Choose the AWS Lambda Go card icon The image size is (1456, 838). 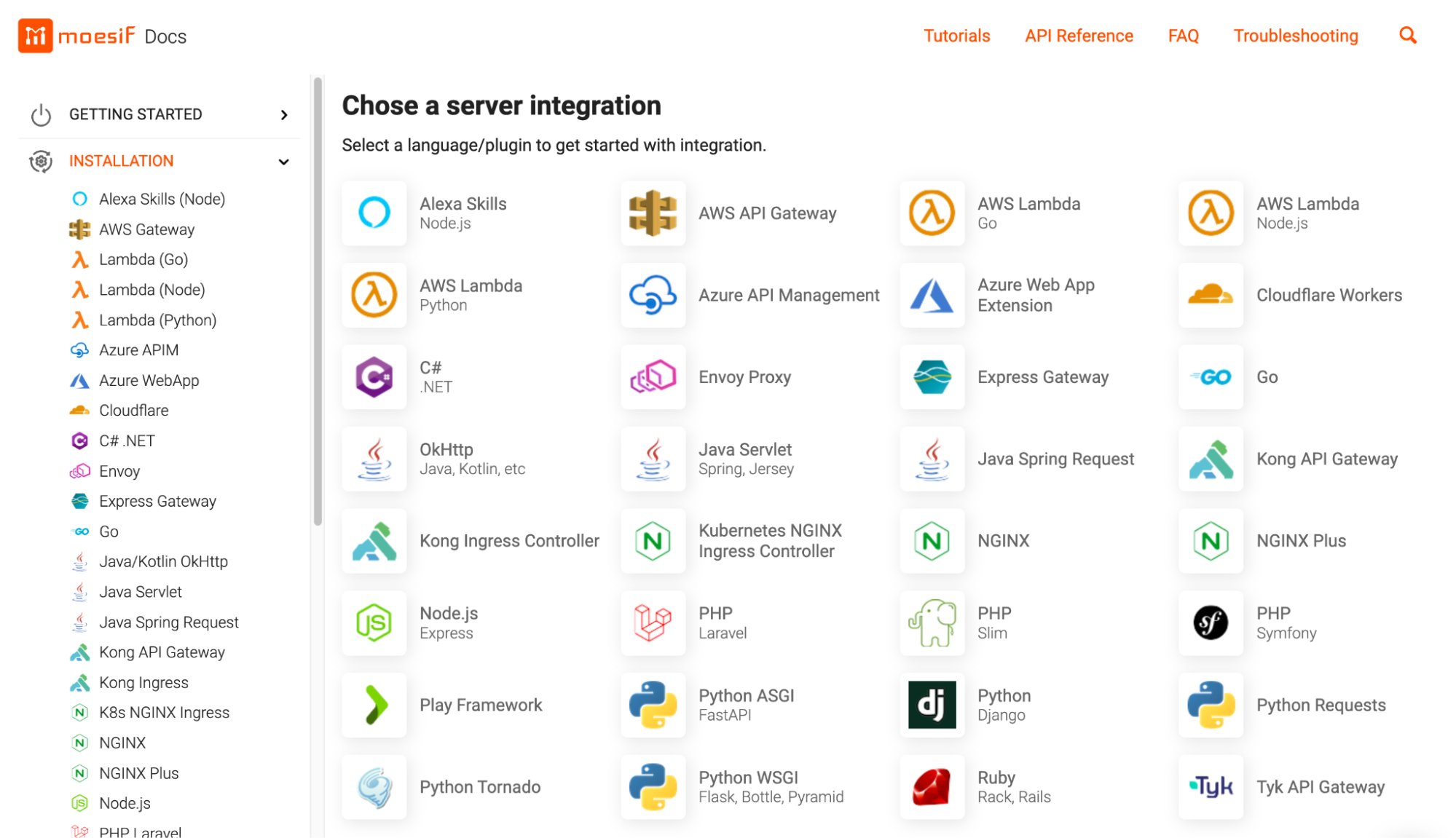click(x=932, y=213)
